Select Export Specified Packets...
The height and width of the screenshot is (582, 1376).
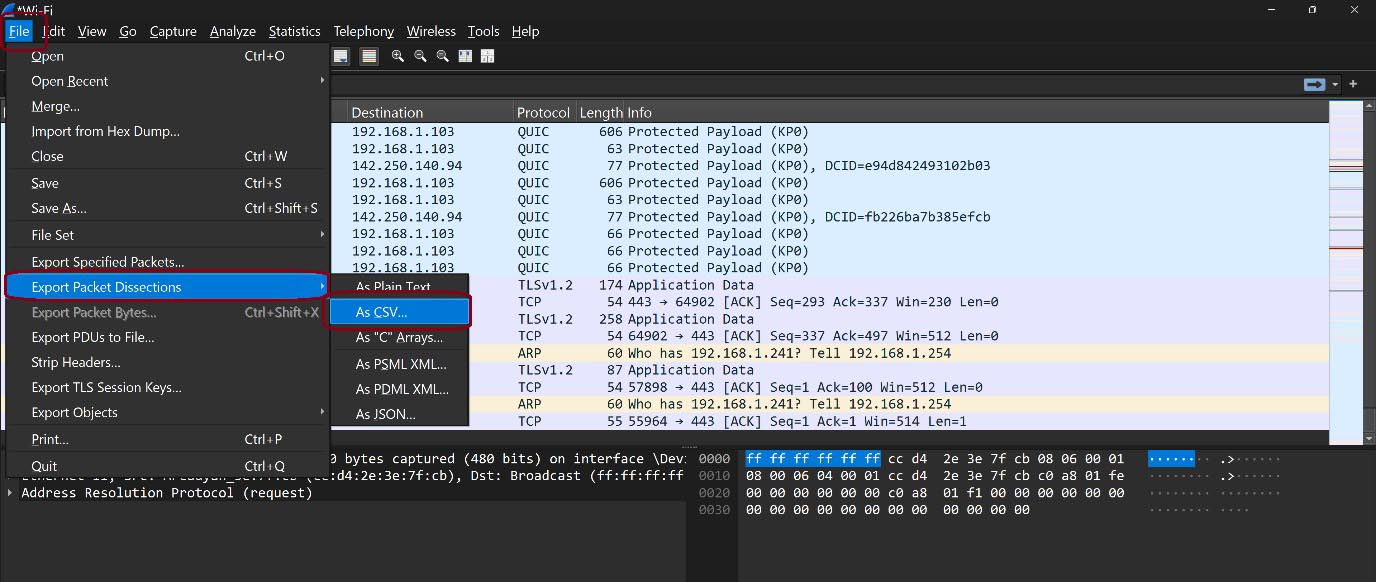(168, 262)
